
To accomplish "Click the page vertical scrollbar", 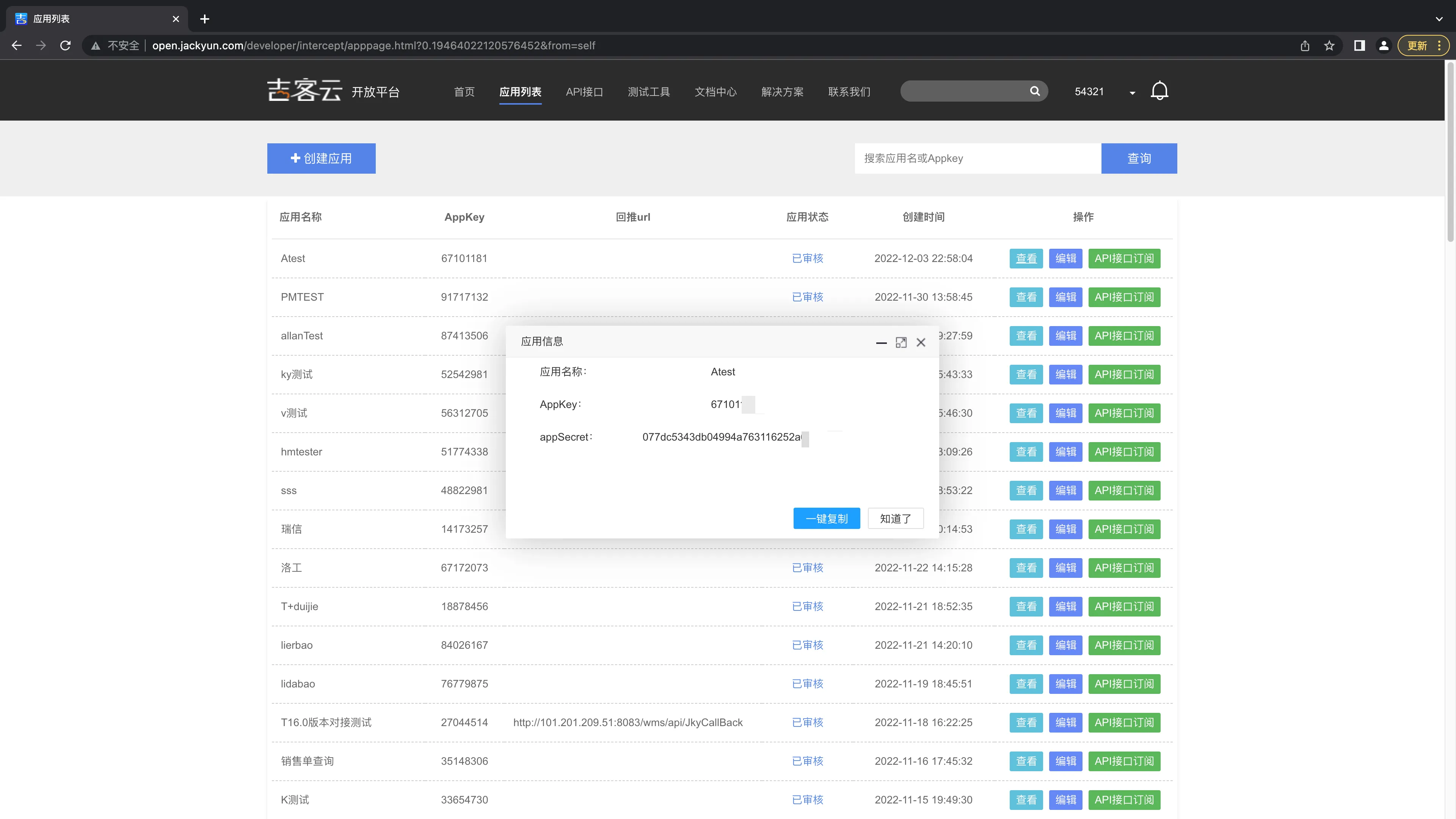I will 1450,152.
